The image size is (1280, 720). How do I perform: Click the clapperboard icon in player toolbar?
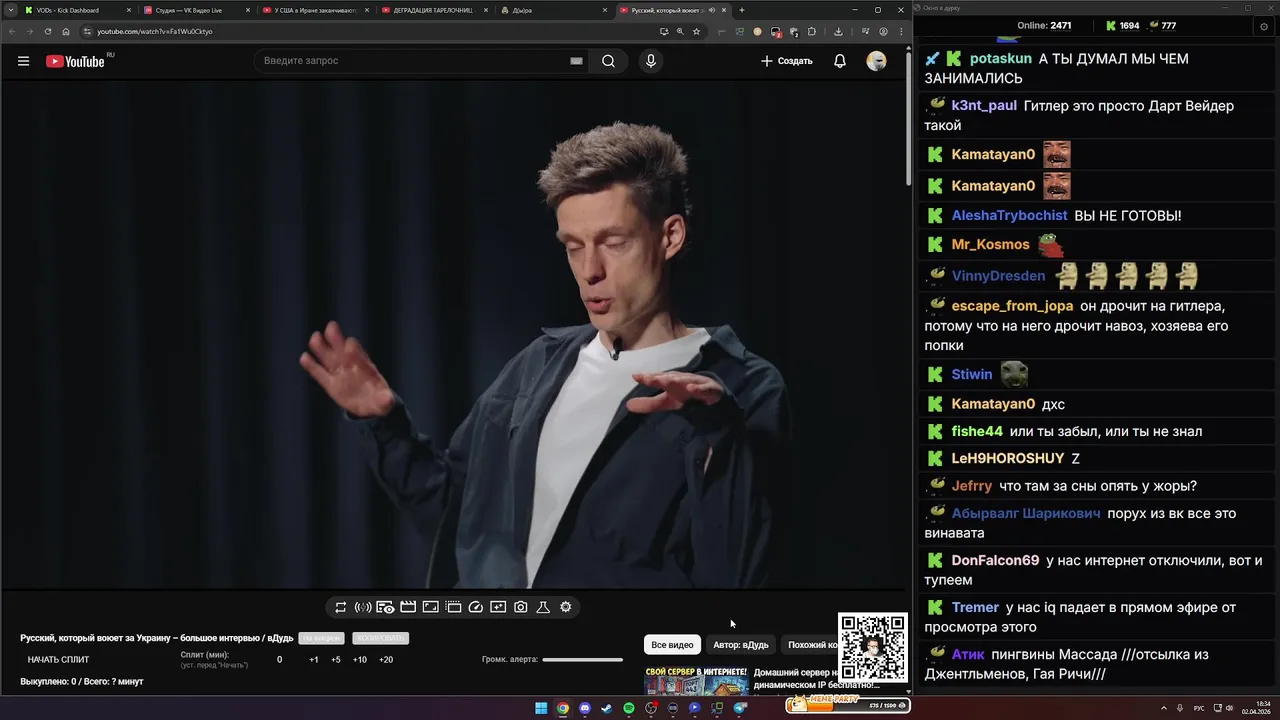click(x=408, y=607)
